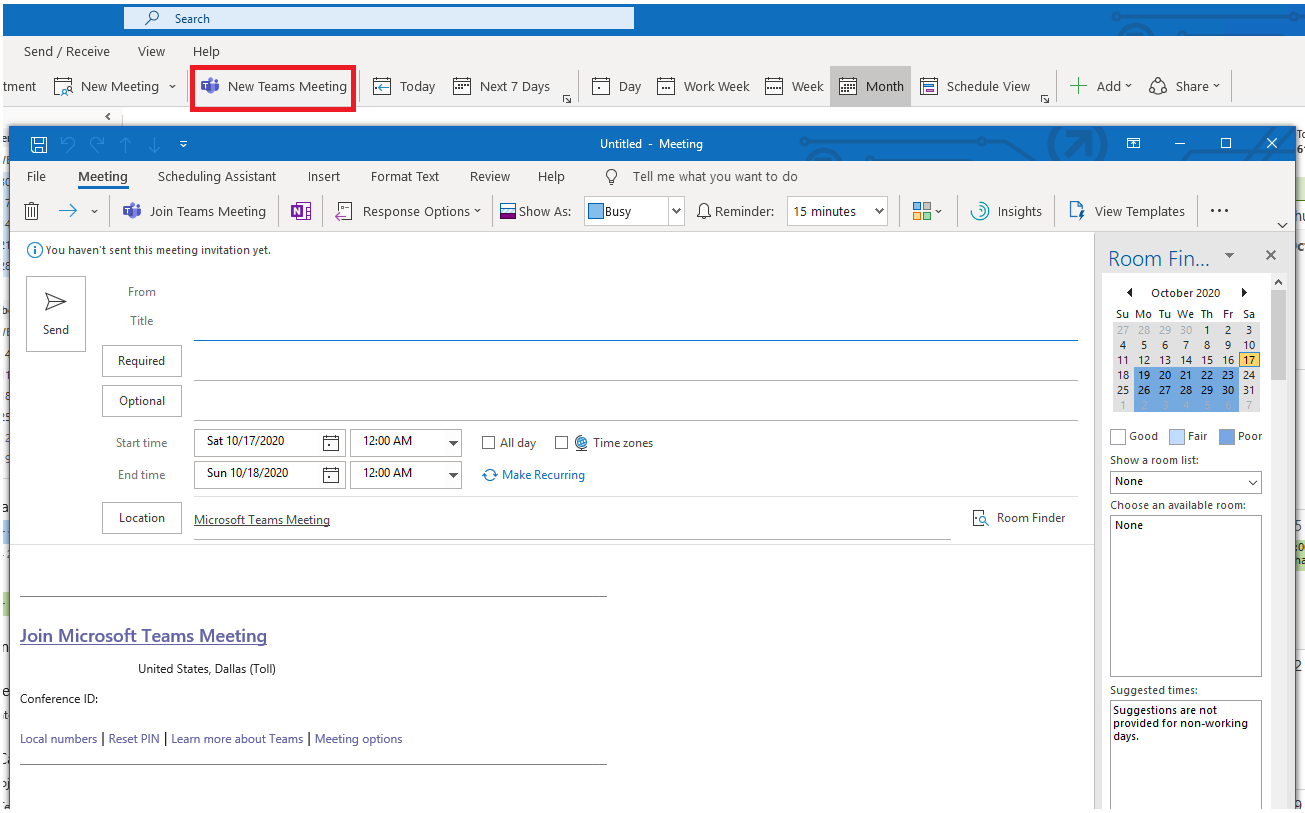Open the Show As Busy dropdown
The height and width of the screenshot is (813, 1305).
pyautogui.click(x=676, y=211)
